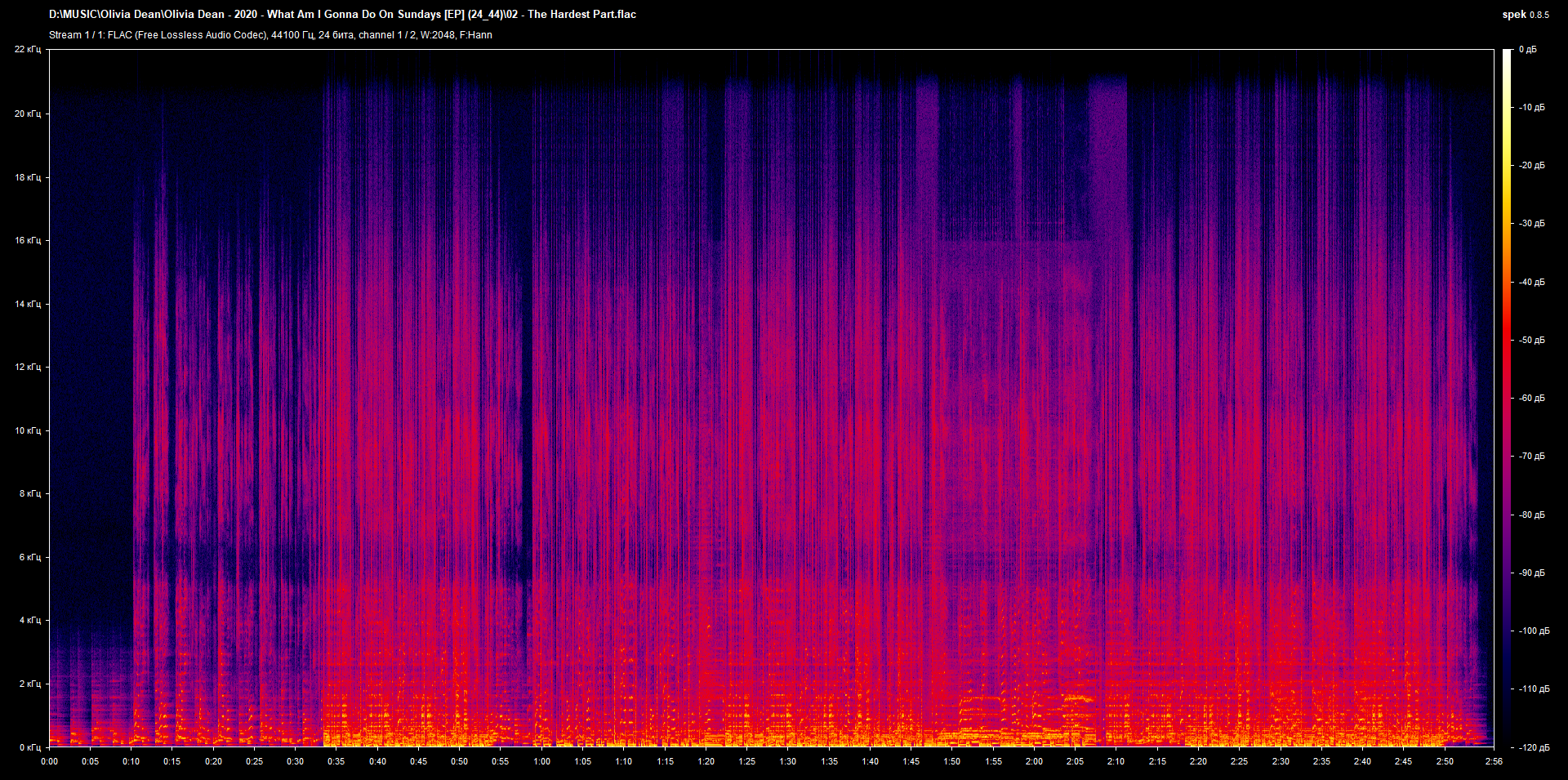
Task: Click the 0:50 time axis label
Action: point(460,761)
